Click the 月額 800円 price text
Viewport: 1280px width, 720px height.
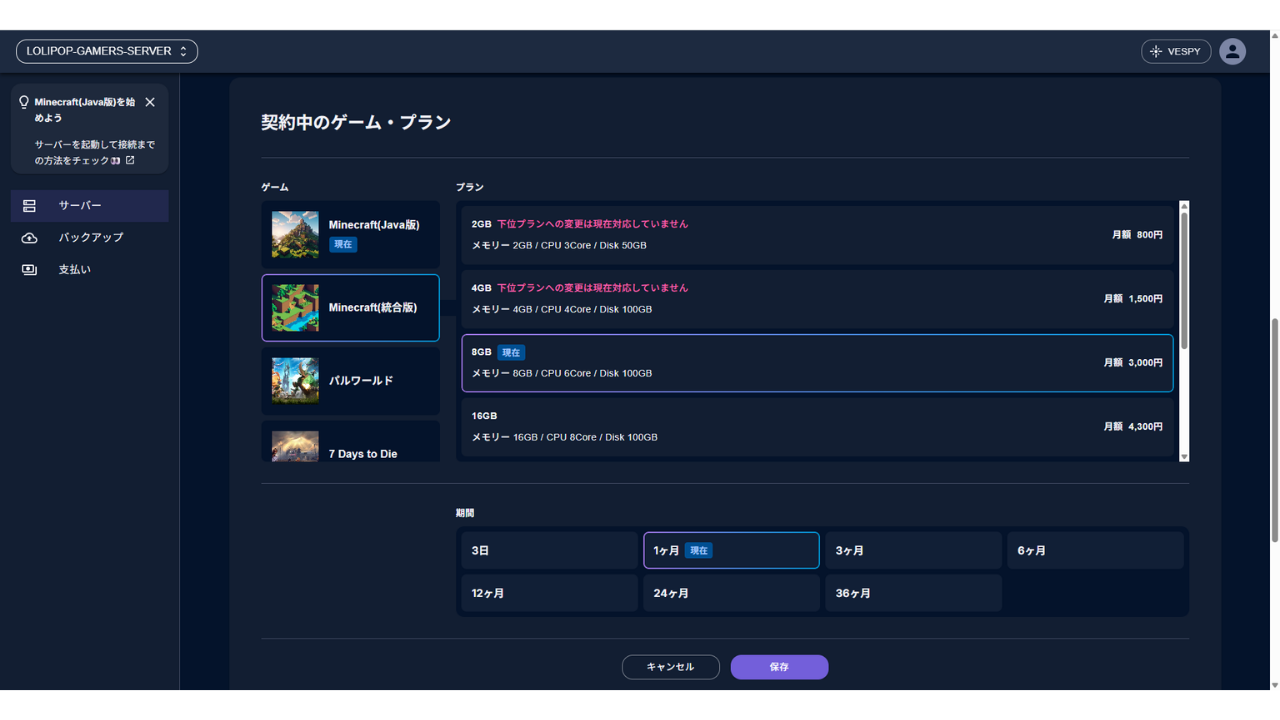(1137, 235)
